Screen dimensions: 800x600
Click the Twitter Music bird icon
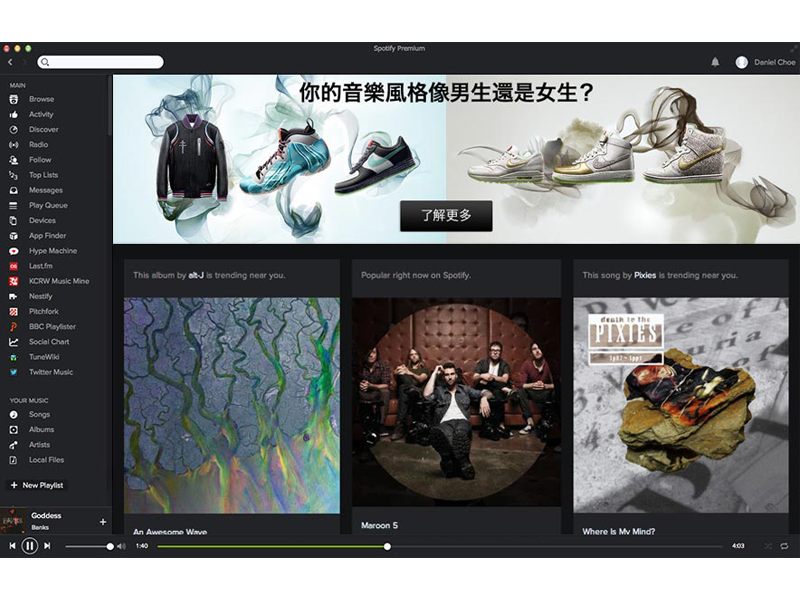[14, 372]
